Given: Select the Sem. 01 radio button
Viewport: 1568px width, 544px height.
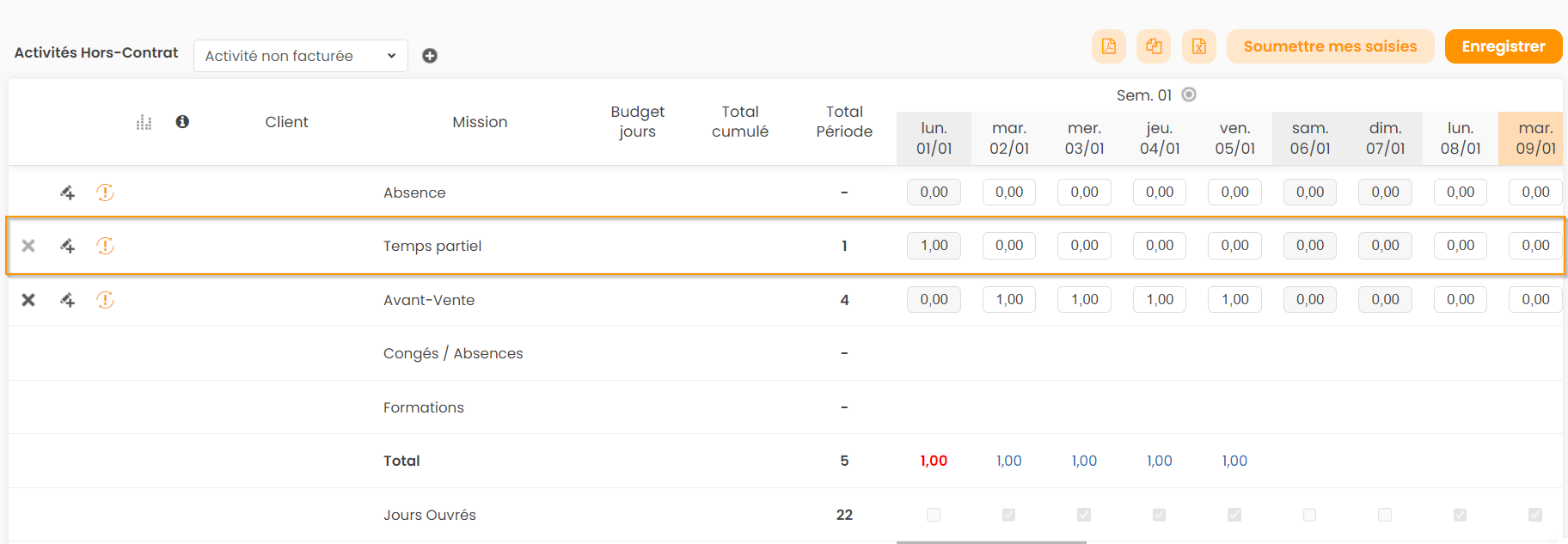Looking at the screenshot, I should 1189,95.
